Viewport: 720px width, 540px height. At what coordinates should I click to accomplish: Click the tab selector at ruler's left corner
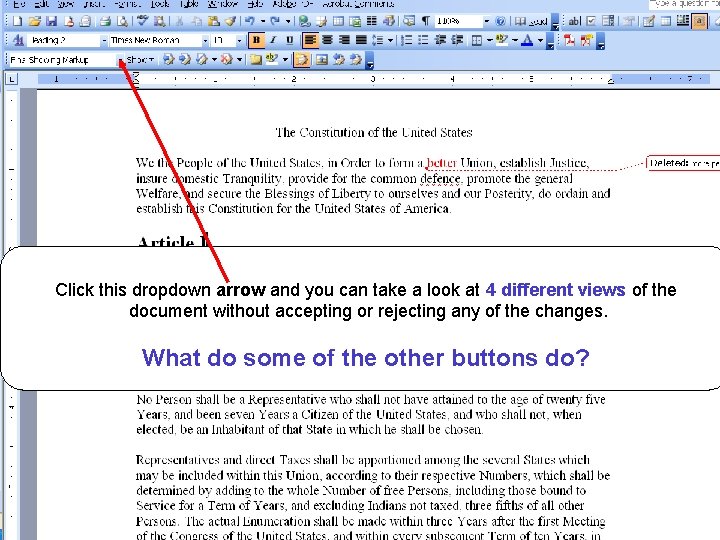click(11, 79)
